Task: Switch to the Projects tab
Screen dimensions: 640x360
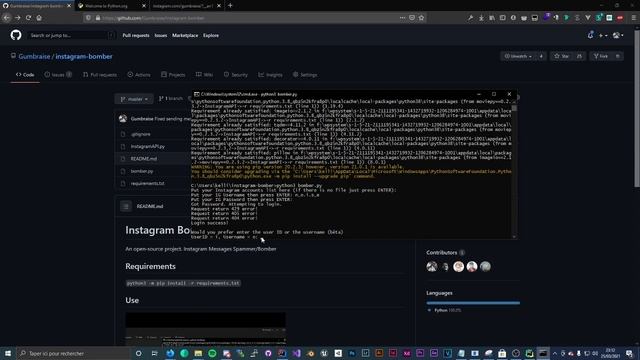Action: pos(173,75)
